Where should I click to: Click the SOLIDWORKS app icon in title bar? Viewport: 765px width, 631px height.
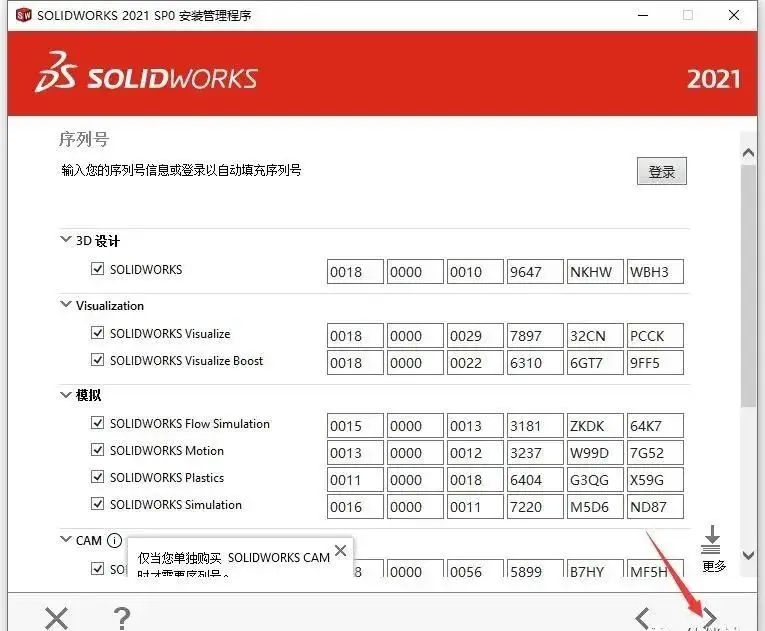23,15
